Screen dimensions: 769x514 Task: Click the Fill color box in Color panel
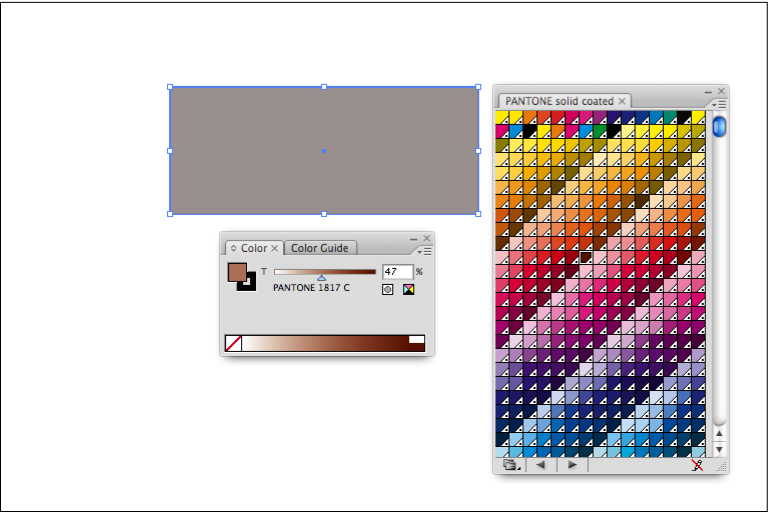(x=237, y=273)
